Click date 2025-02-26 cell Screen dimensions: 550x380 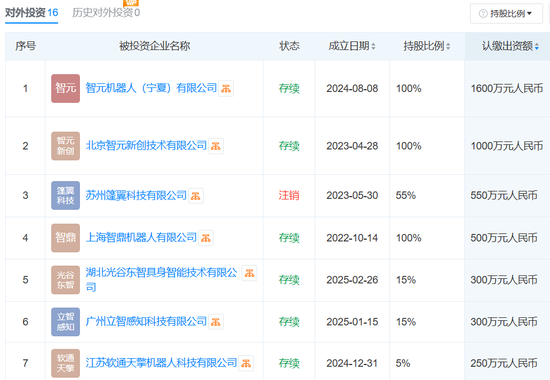352,280
